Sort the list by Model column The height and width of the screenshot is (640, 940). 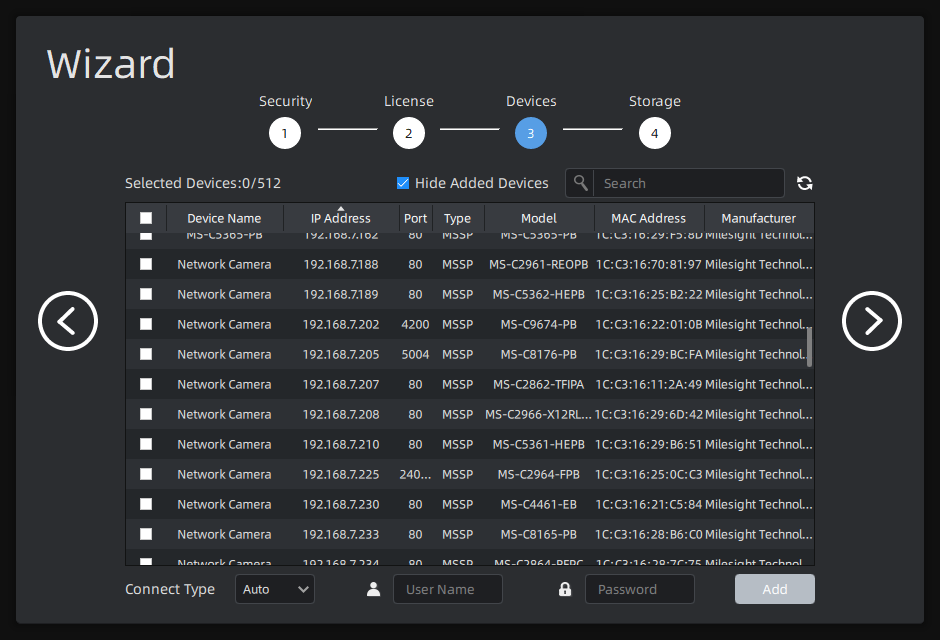click(x=539, y=218)
